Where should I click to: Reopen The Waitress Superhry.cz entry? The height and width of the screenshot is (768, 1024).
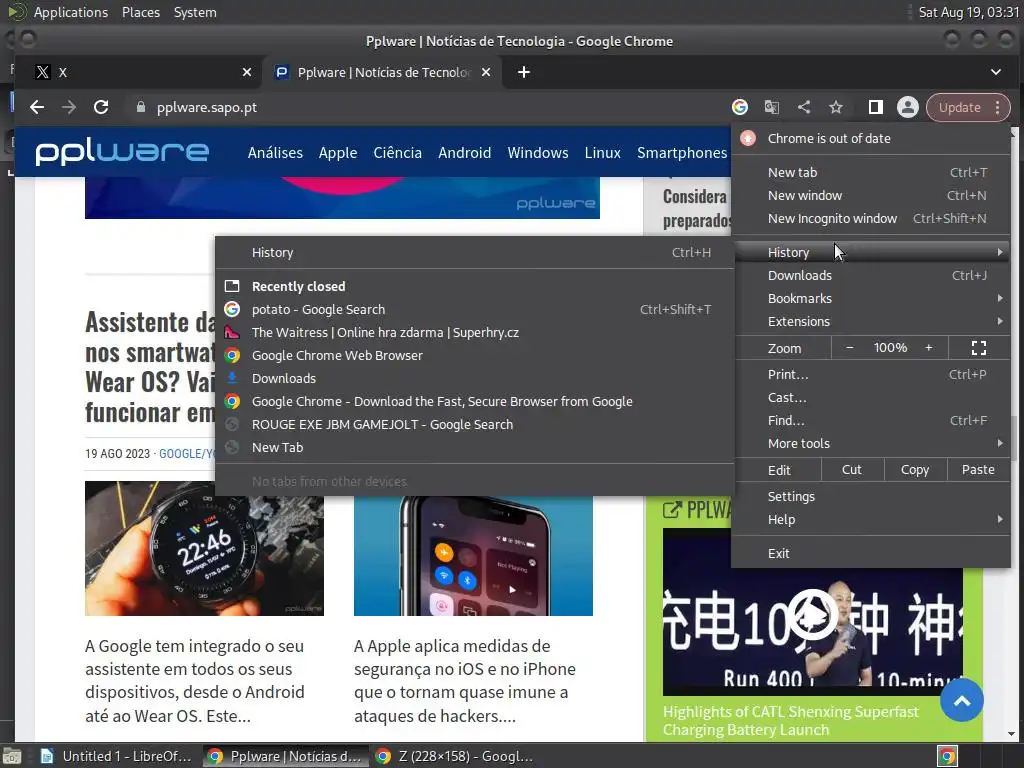tap(474, 332)
